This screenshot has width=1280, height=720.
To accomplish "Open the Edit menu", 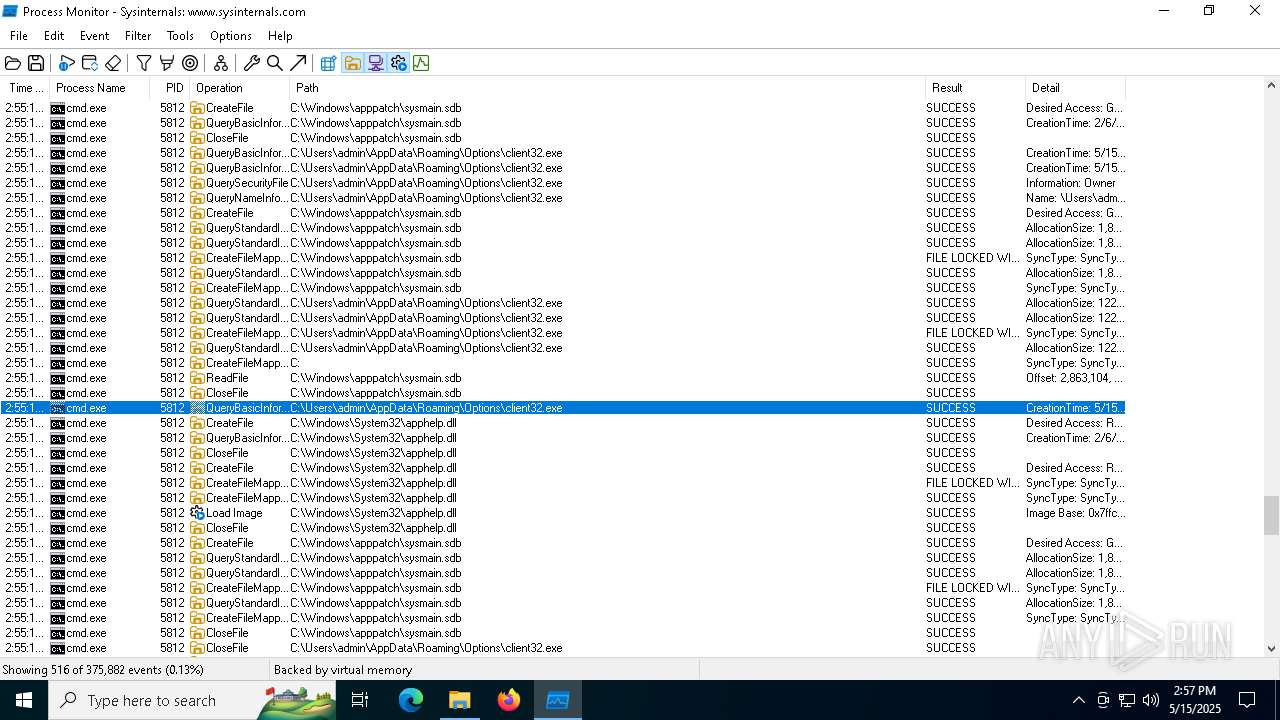I will (54, 36).
